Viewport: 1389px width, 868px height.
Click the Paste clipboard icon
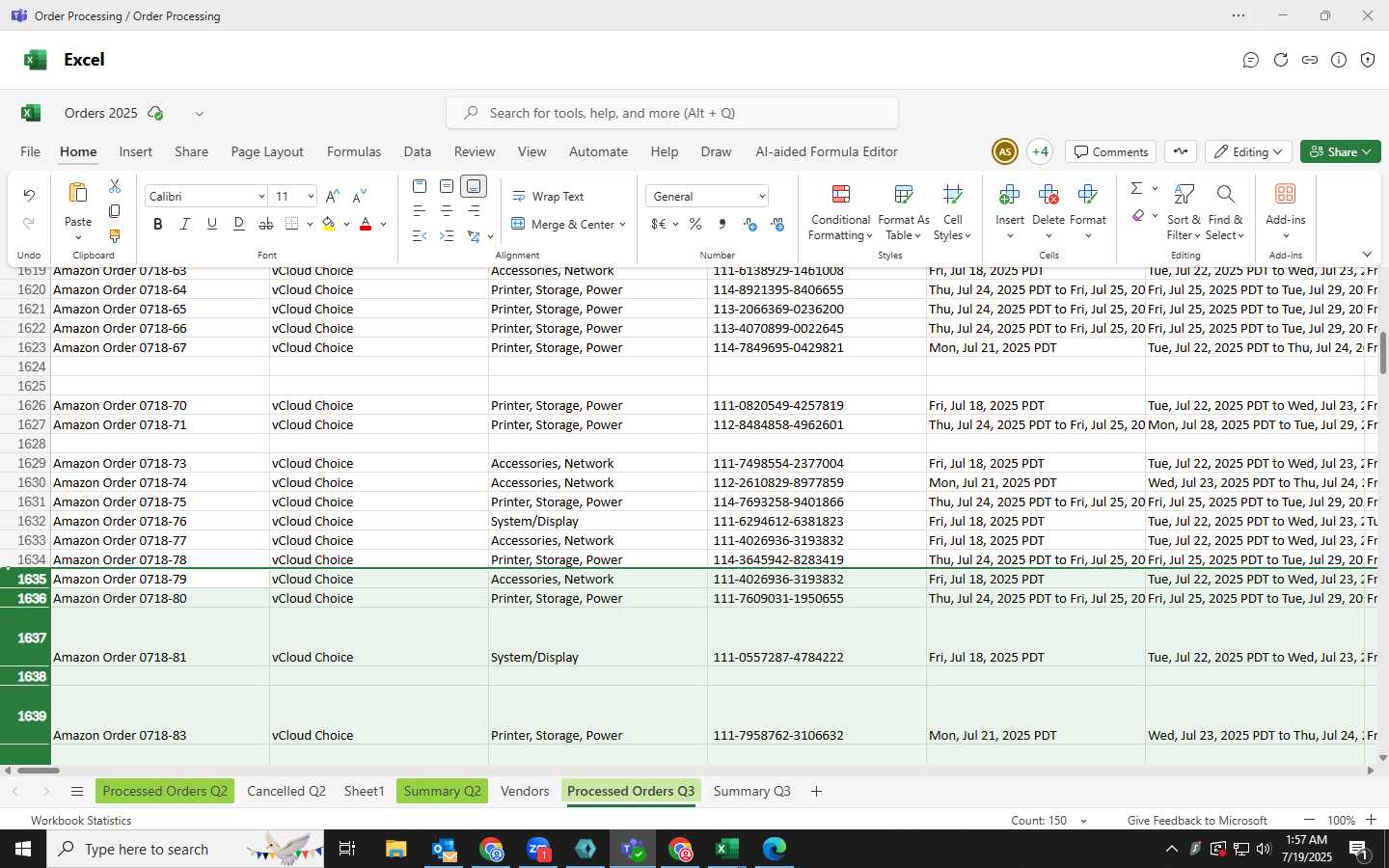tap(78, 193)
